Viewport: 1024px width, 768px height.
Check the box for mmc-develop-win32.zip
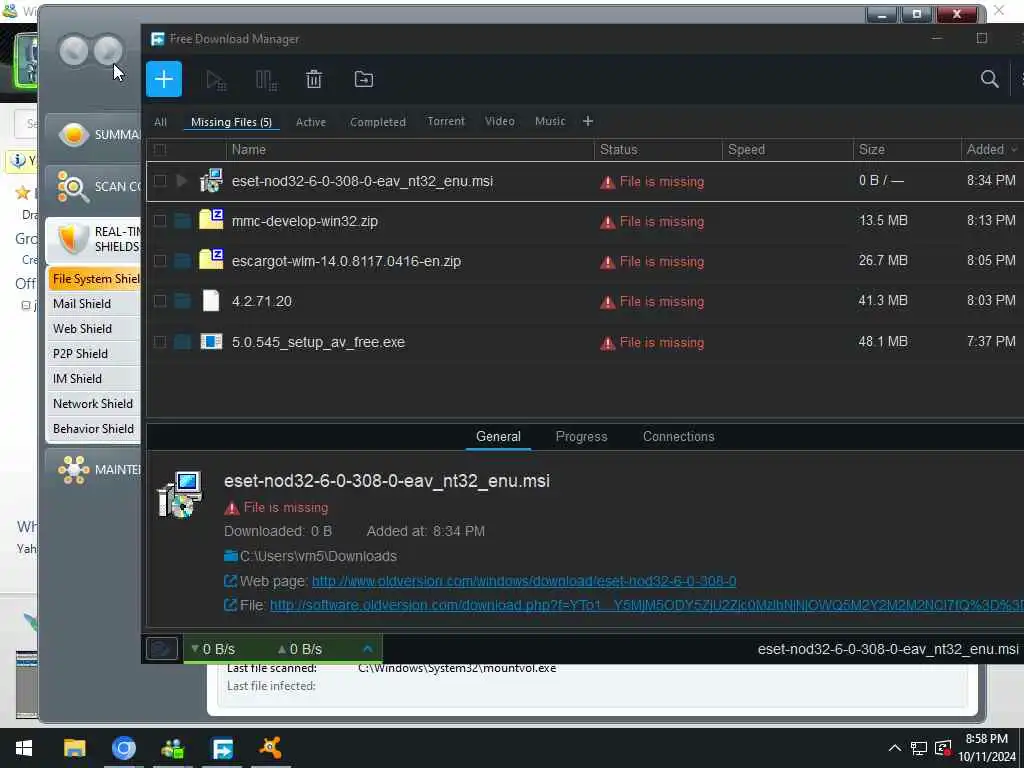[x=160, y=221]
